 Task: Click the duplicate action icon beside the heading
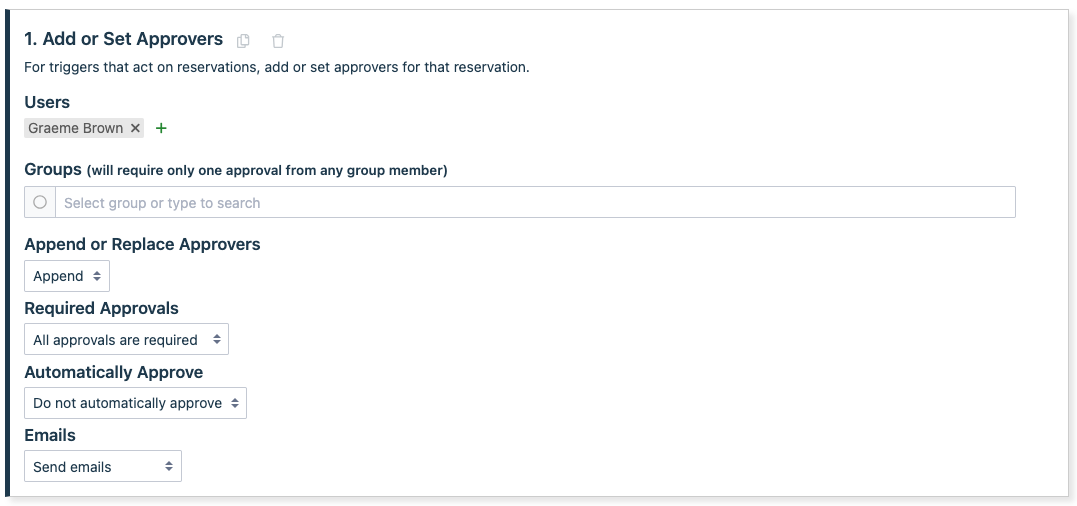point(243,41)
